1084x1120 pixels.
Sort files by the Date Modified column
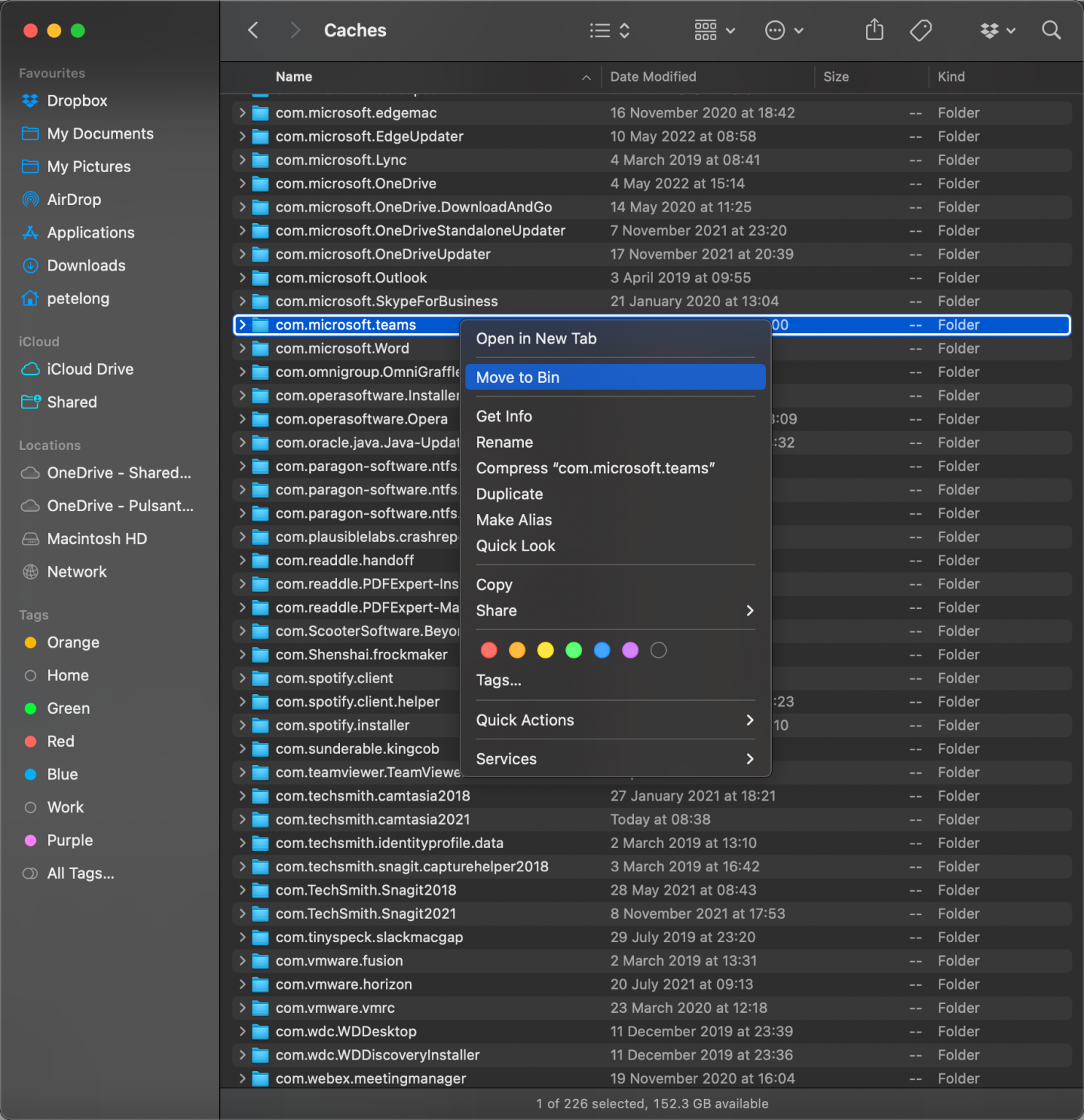point(652,77)
